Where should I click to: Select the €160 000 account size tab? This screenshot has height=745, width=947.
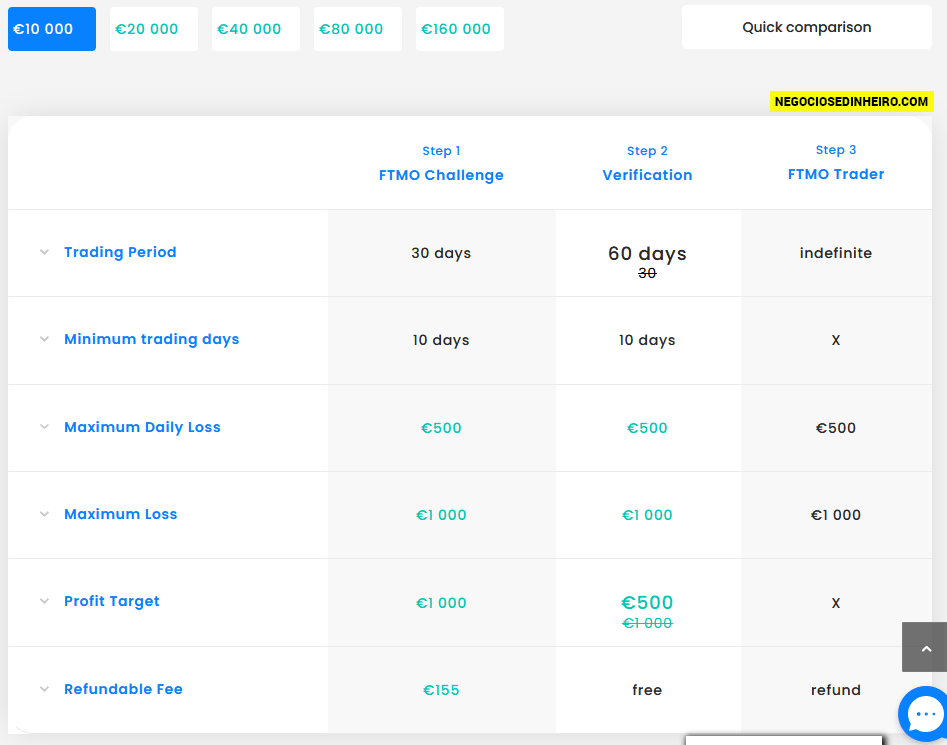(x=460, y=29)
